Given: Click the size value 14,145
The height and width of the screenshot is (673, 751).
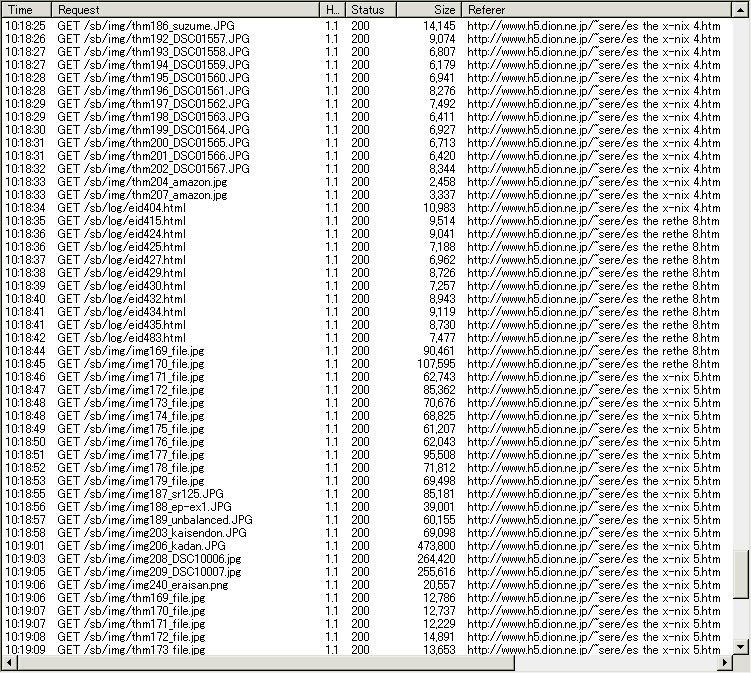Looking at the screenshot, I should click(439, 26).
